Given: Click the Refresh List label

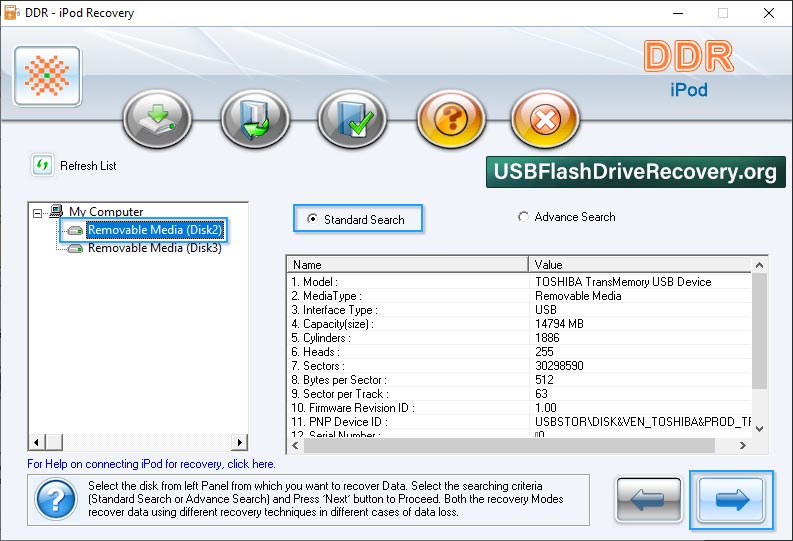Looking at the screenshot, I should coord(88,166).
